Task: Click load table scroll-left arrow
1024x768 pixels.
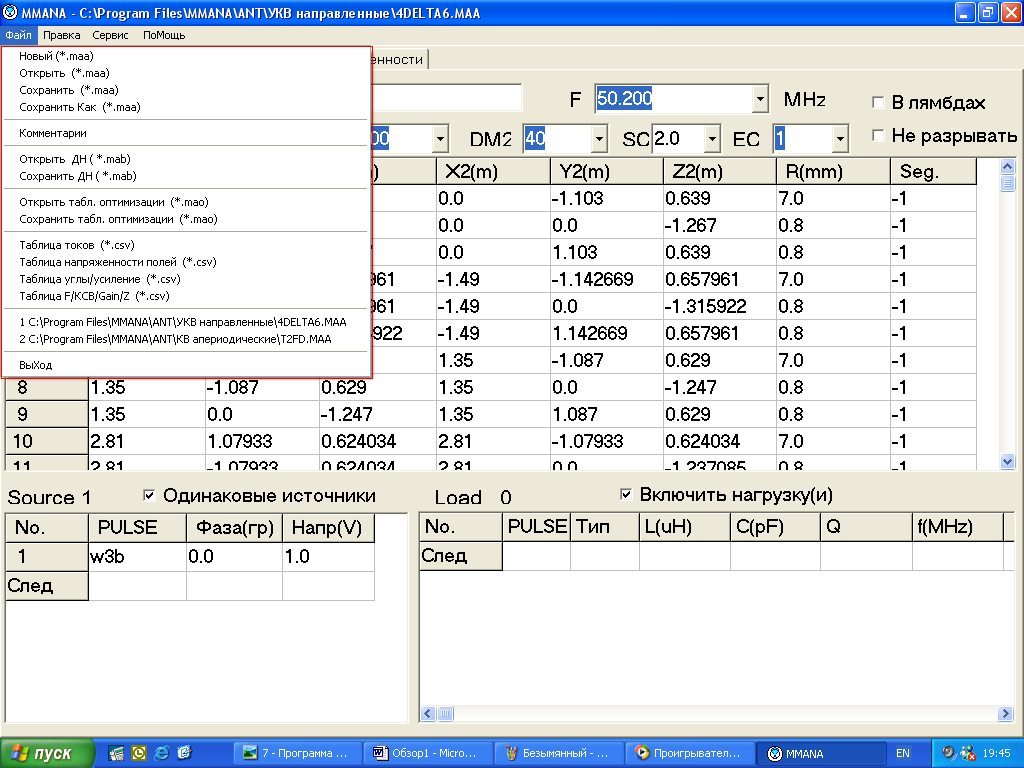Action: (428, 714)
